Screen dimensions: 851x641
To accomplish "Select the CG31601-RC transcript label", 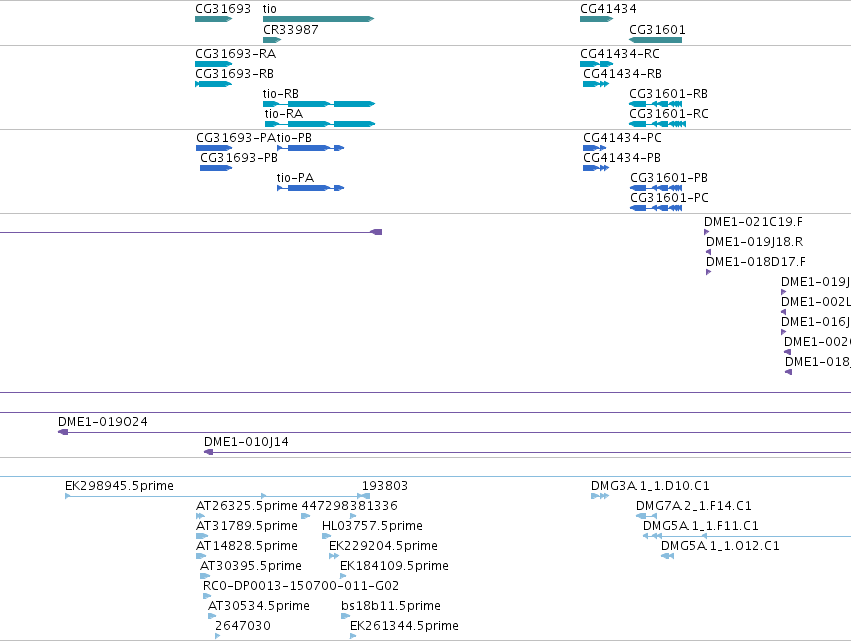I will [x=669, y=114].
